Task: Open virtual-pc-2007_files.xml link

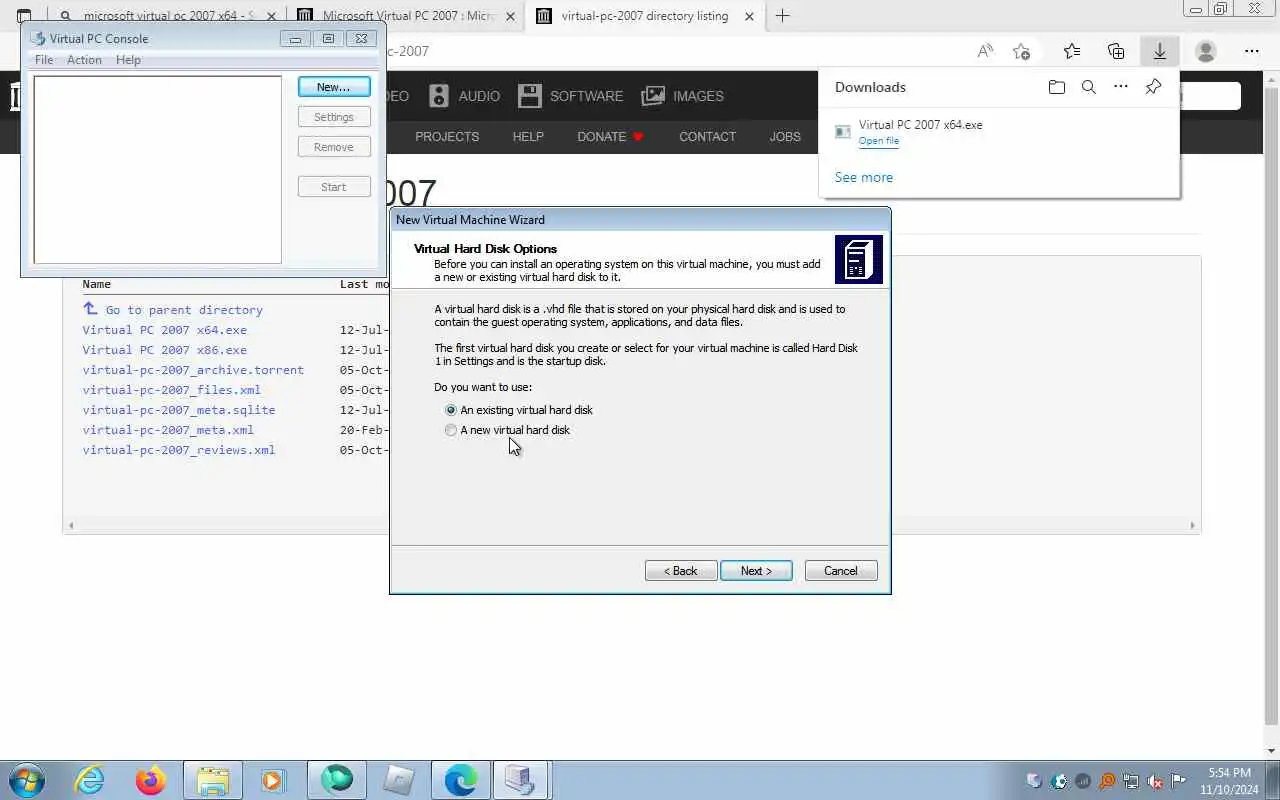Action: pos(171,390)
